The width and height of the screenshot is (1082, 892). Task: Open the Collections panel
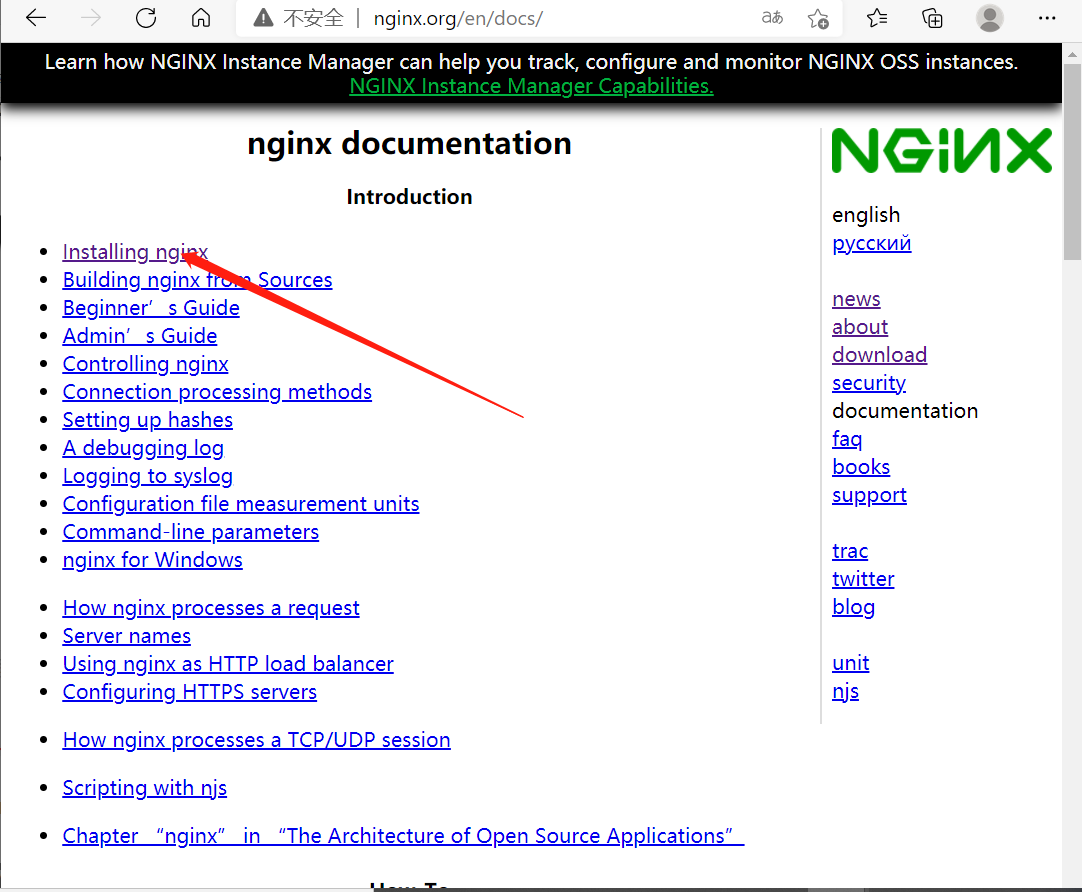point(932,17)
